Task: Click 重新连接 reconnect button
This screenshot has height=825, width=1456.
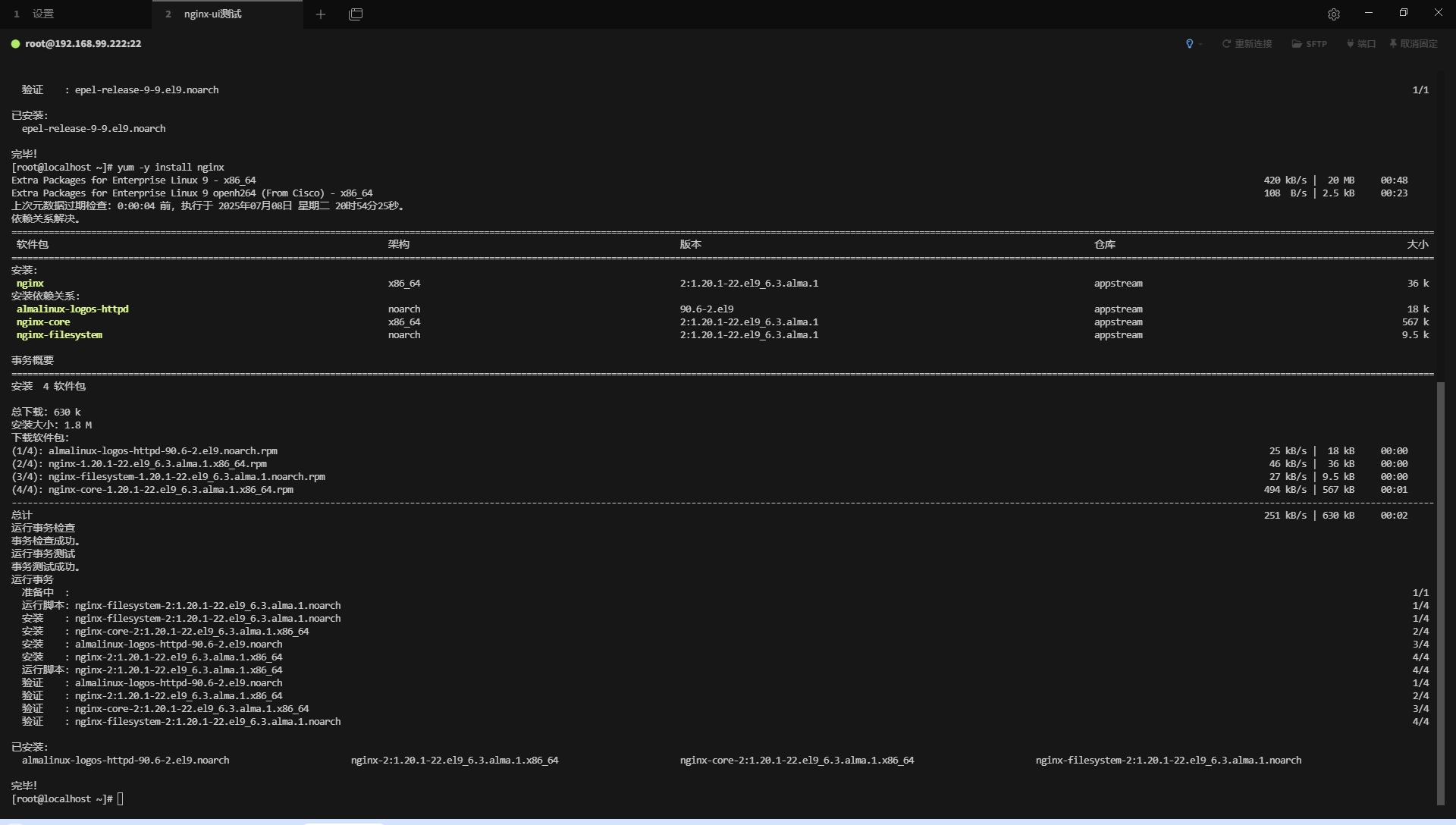Action: pos(1247,44)
